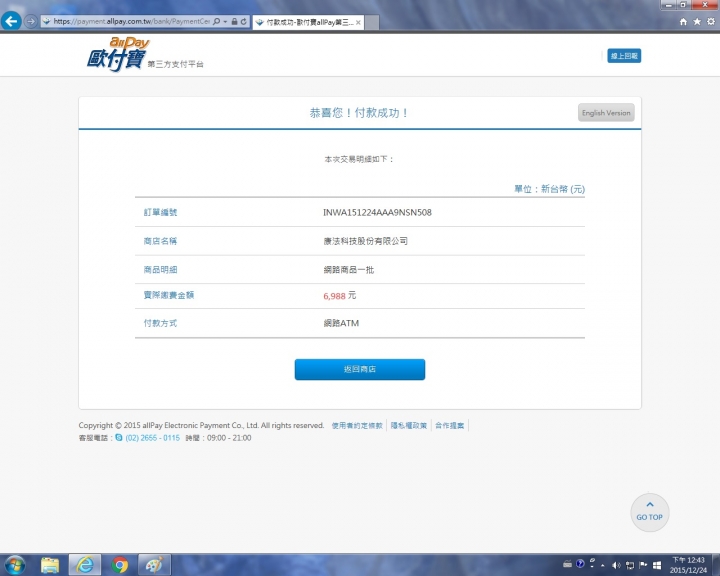
Task: Open a new blank tab
Action: [x=372, y=22]
